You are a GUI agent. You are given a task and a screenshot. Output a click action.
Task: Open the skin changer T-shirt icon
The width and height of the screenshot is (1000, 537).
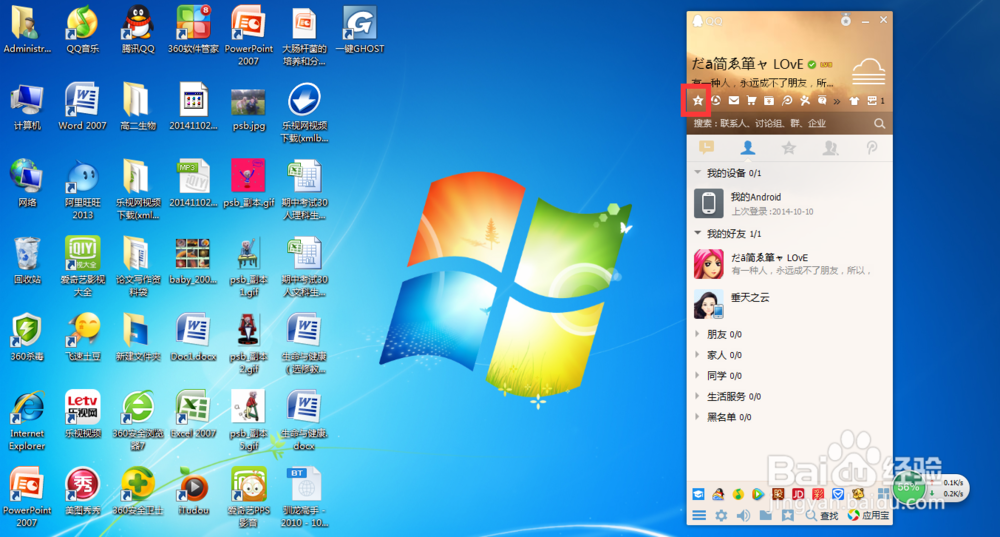pos(854,101)
